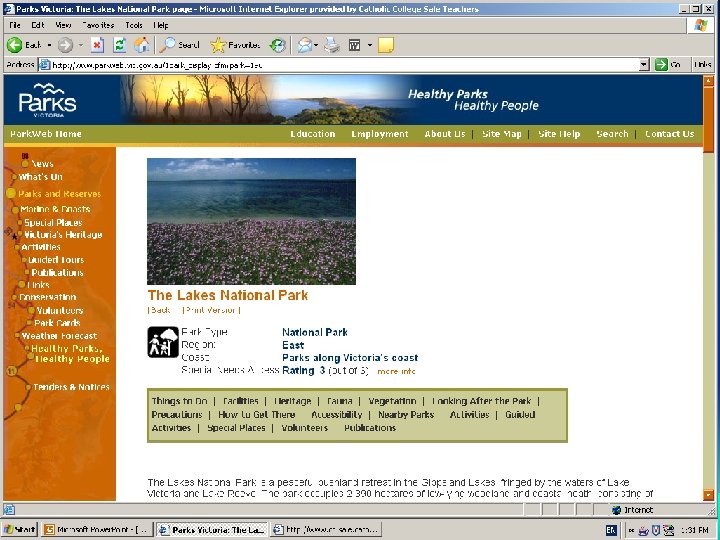Image resolution: width=720 pixels, height=540 pixels.
Task: Click the more info link beside Rating
Action: click(x=396, y=371)
